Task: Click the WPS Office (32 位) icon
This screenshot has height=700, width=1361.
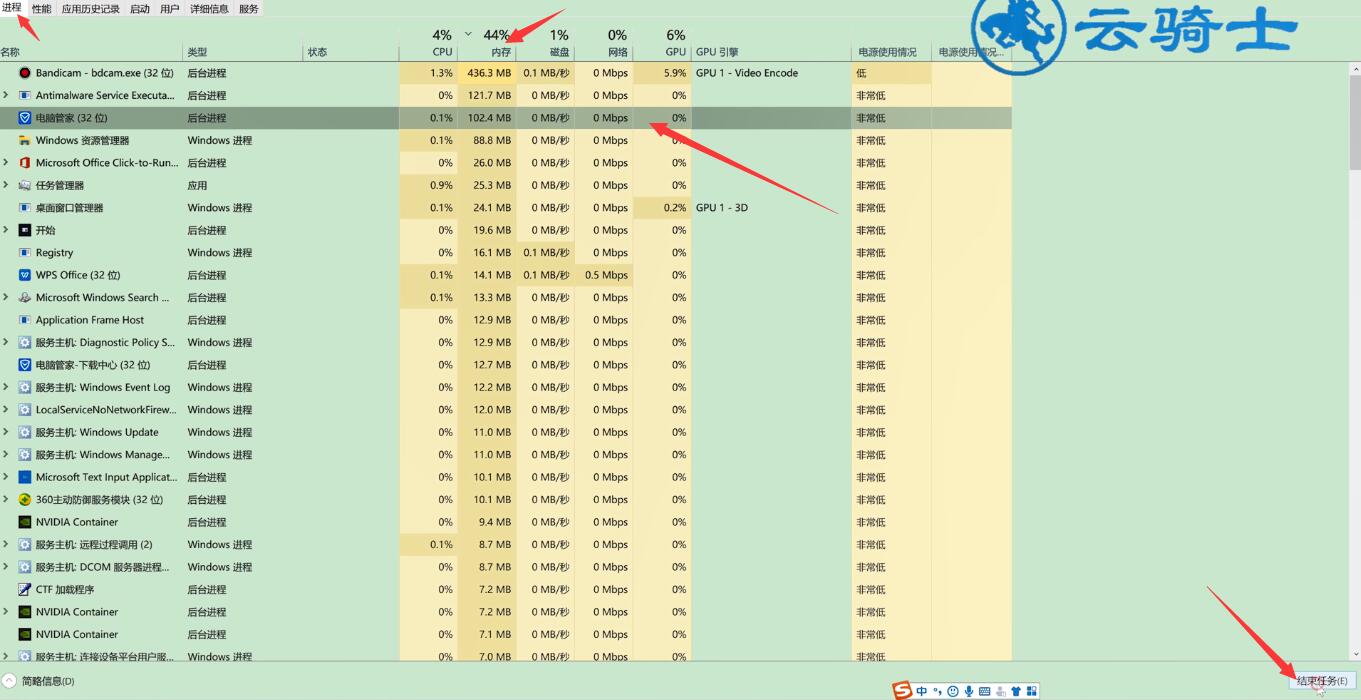Action: (x=25, y=275)
